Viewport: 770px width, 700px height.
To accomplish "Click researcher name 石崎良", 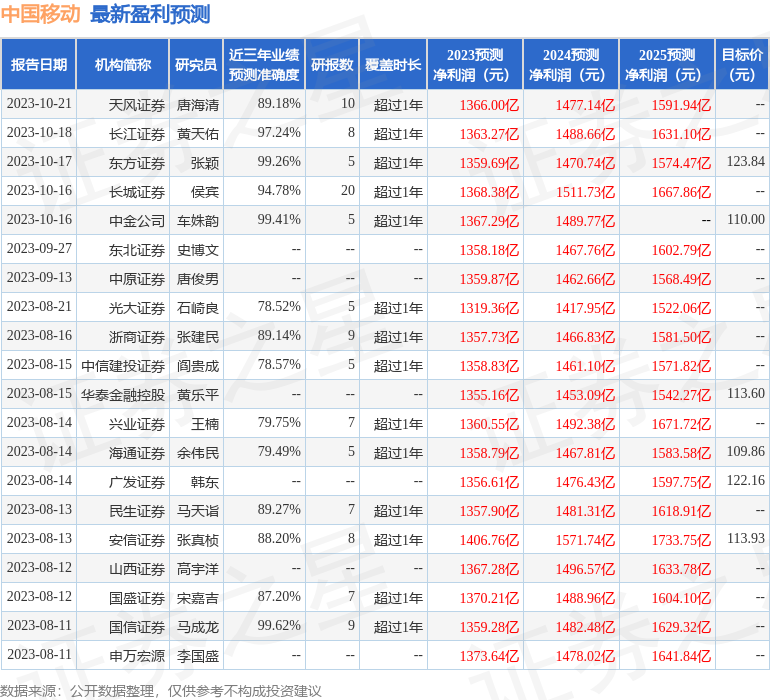I will coord(197,308).
